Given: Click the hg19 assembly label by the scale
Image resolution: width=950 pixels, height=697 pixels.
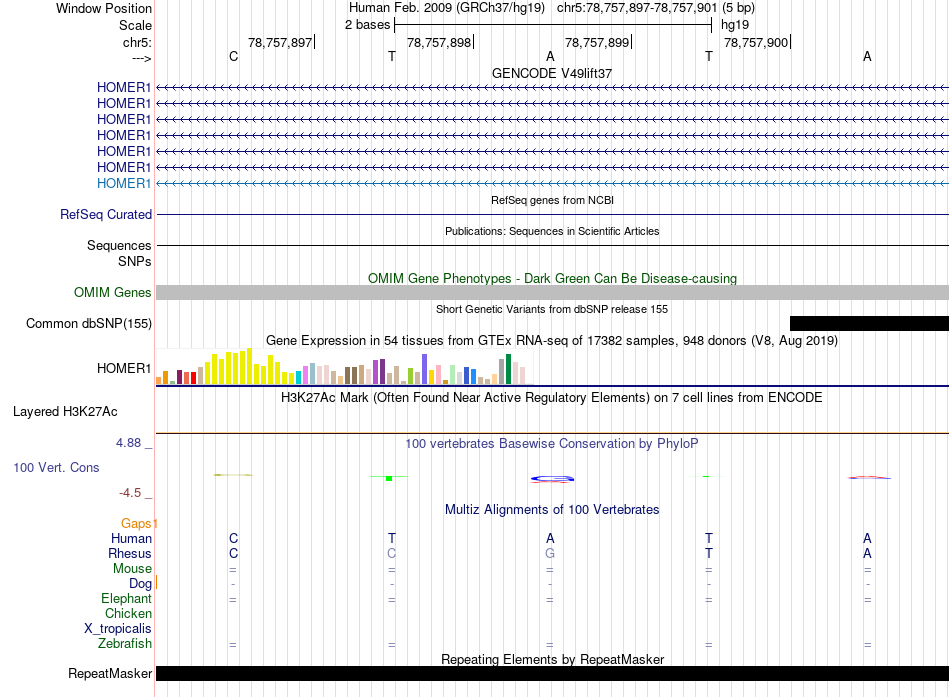Looking at the screenshot, I should tap(735, 25).
